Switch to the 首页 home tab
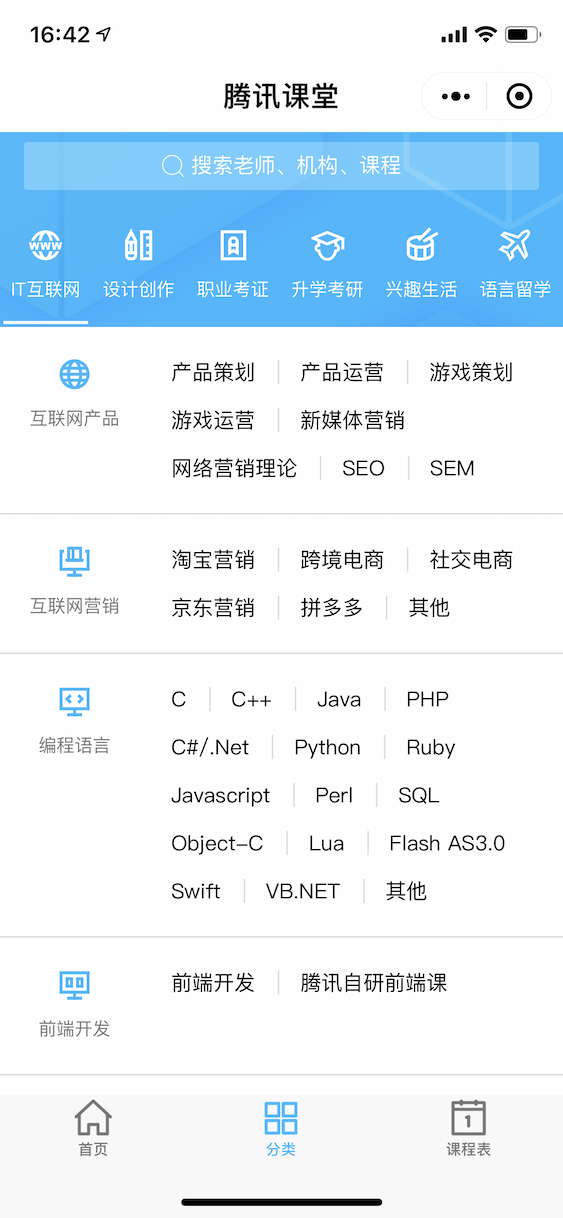 click(93, 1129)
